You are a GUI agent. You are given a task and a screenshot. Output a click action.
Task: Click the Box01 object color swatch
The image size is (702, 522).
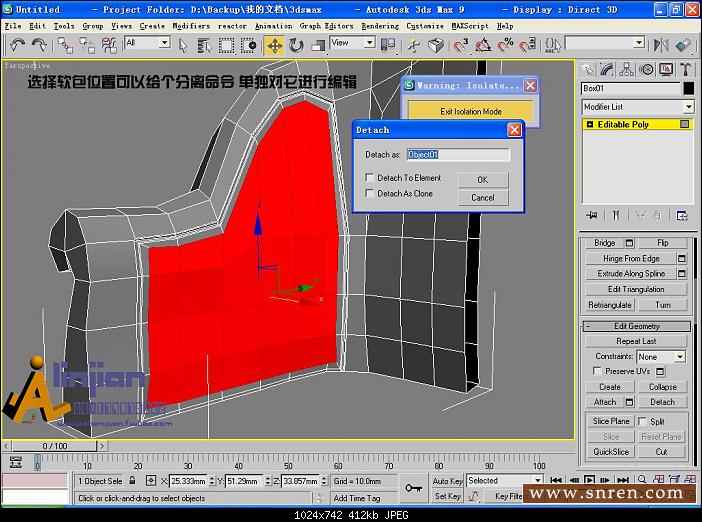pyautogui.click(x=686, y=88)
